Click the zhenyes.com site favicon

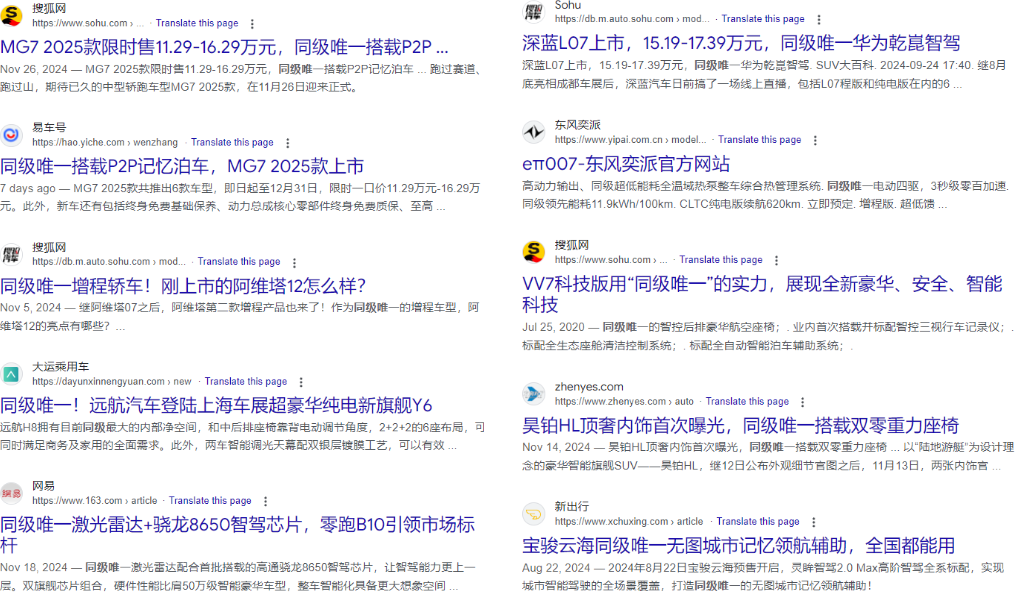pyautogui.click(x=534, y=394)
